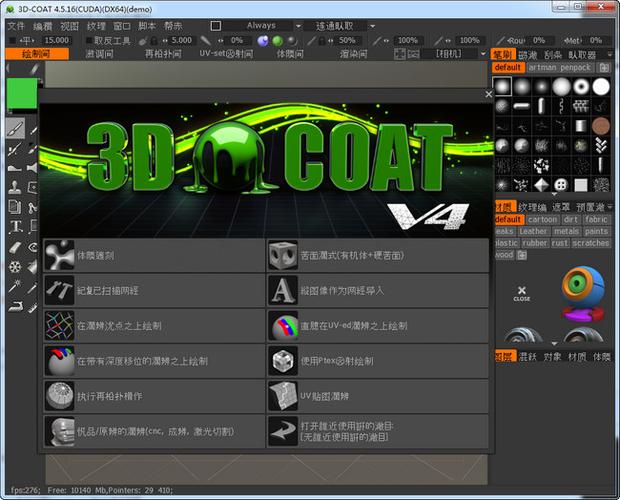The width and height of the screenshot is (620, 500).
Task: Open the File (文件) menu
Action: click(16, 26)
